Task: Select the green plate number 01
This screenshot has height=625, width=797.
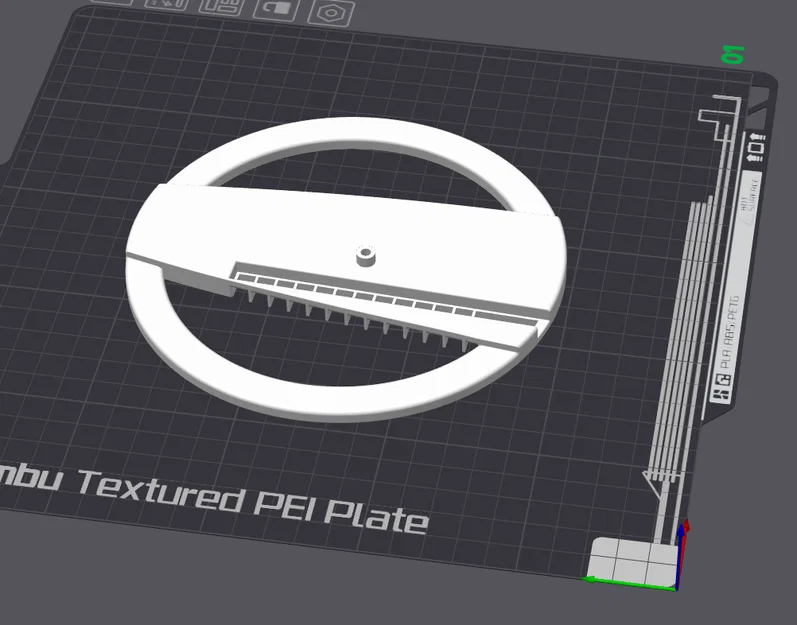Action: 733,54
